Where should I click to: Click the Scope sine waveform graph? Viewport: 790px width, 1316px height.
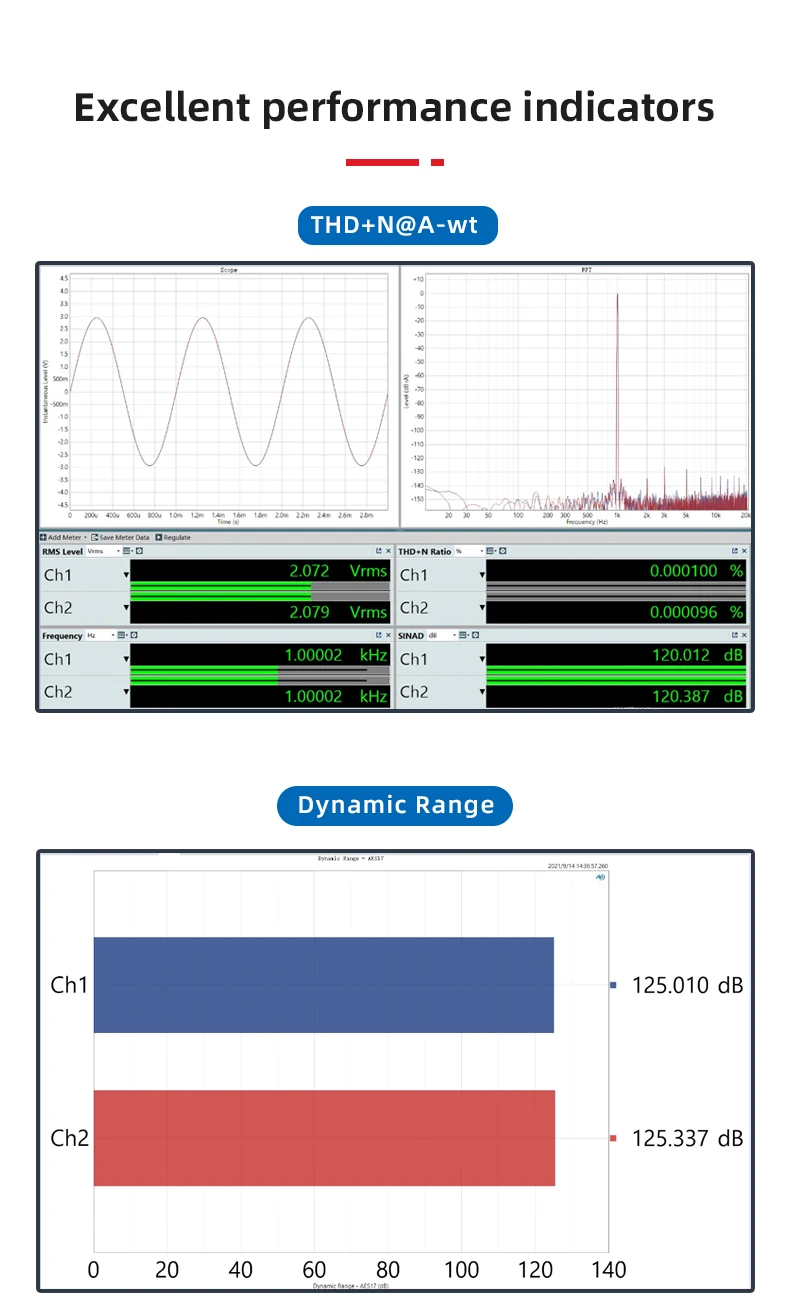(228, 391)
